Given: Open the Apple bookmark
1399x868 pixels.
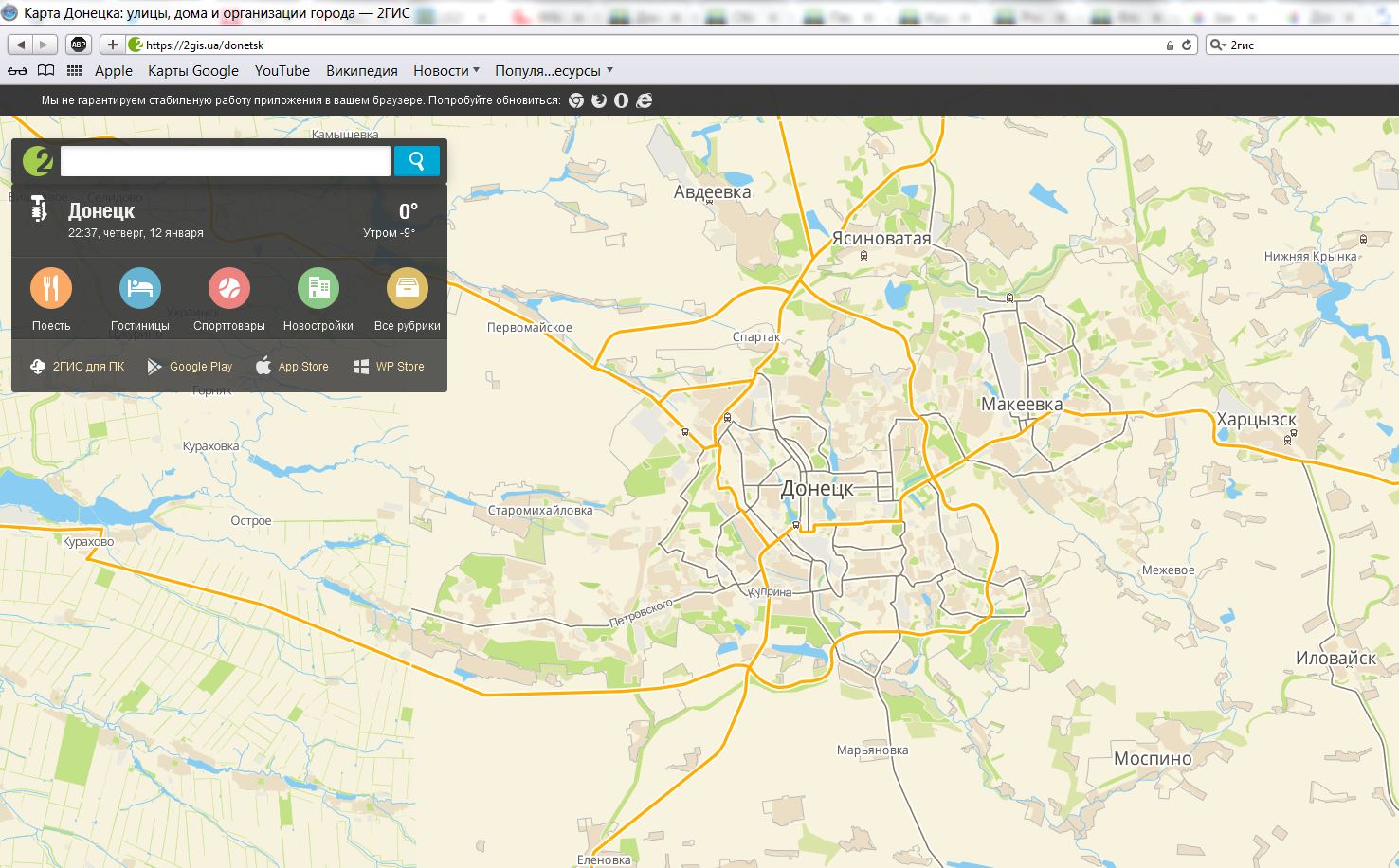Looking at the screenshot, I should 114,71.
